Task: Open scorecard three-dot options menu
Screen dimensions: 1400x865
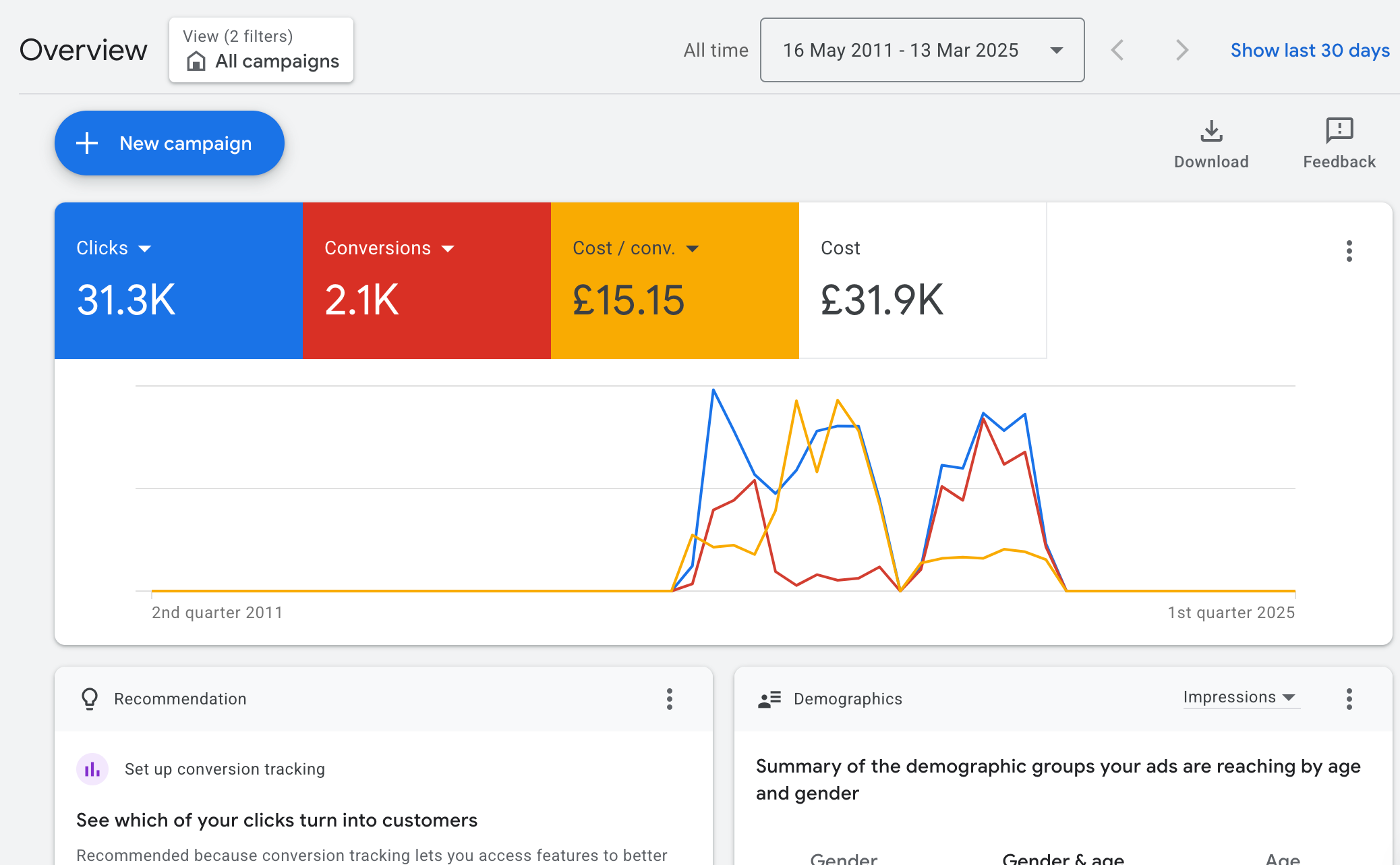Action: [x=1349, y=251]
